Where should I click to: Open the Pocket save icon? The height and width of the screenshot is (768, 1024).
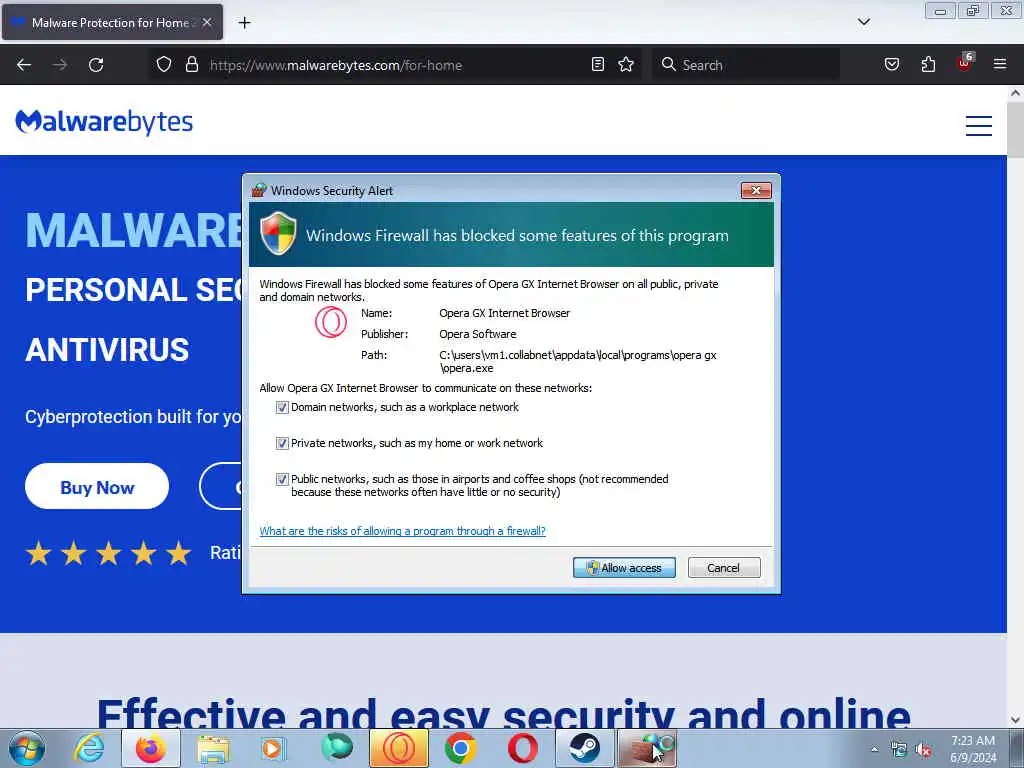coord(891,64)
